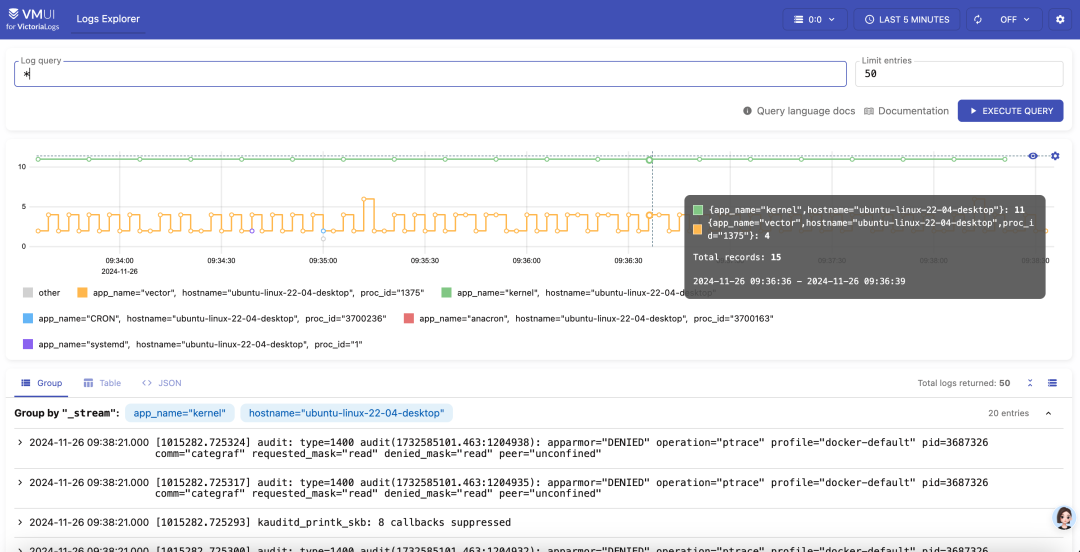1080x552 pixels.
Task: Open Query language docs link
Action: pos(799,111)
